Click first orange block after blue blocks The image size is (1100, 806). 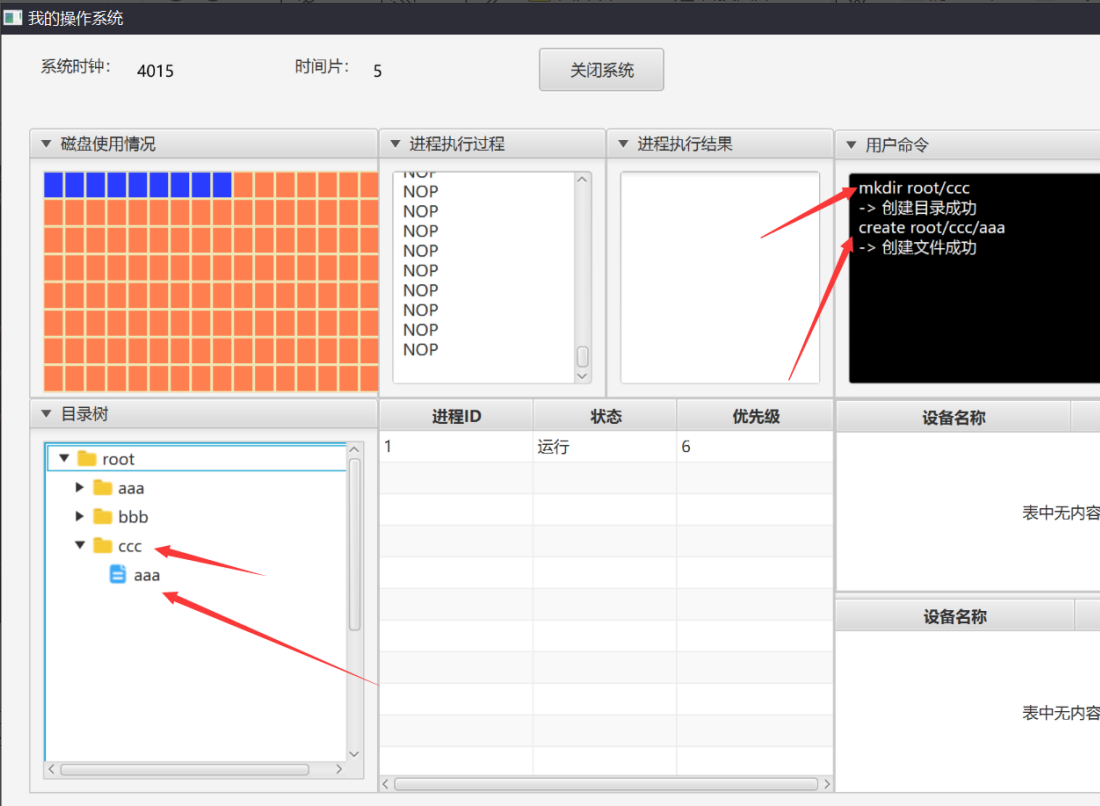243,184
